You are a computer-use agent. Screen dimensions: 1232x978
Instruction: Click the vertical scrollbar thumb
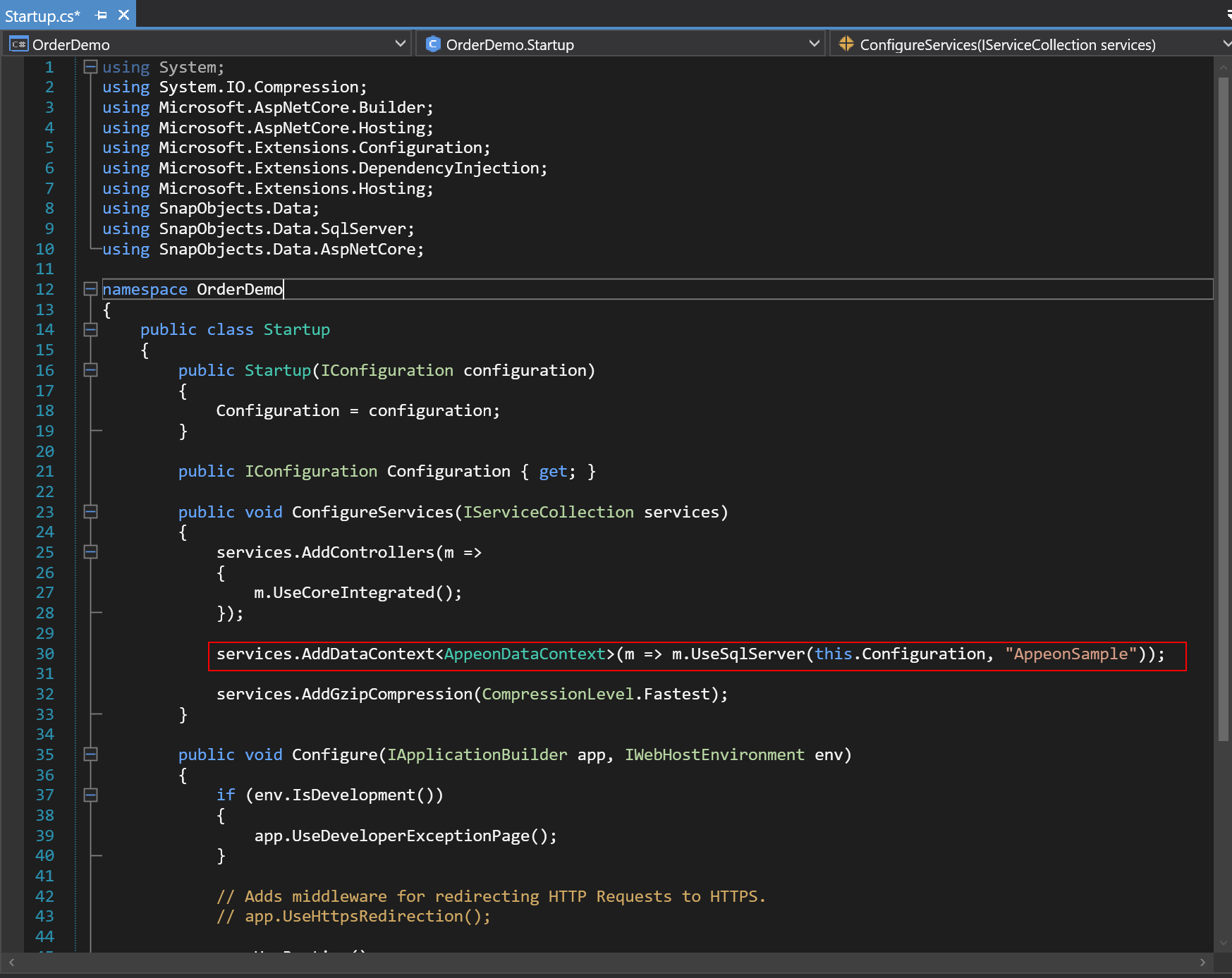pyautogui.click(x=1224, y=409)
